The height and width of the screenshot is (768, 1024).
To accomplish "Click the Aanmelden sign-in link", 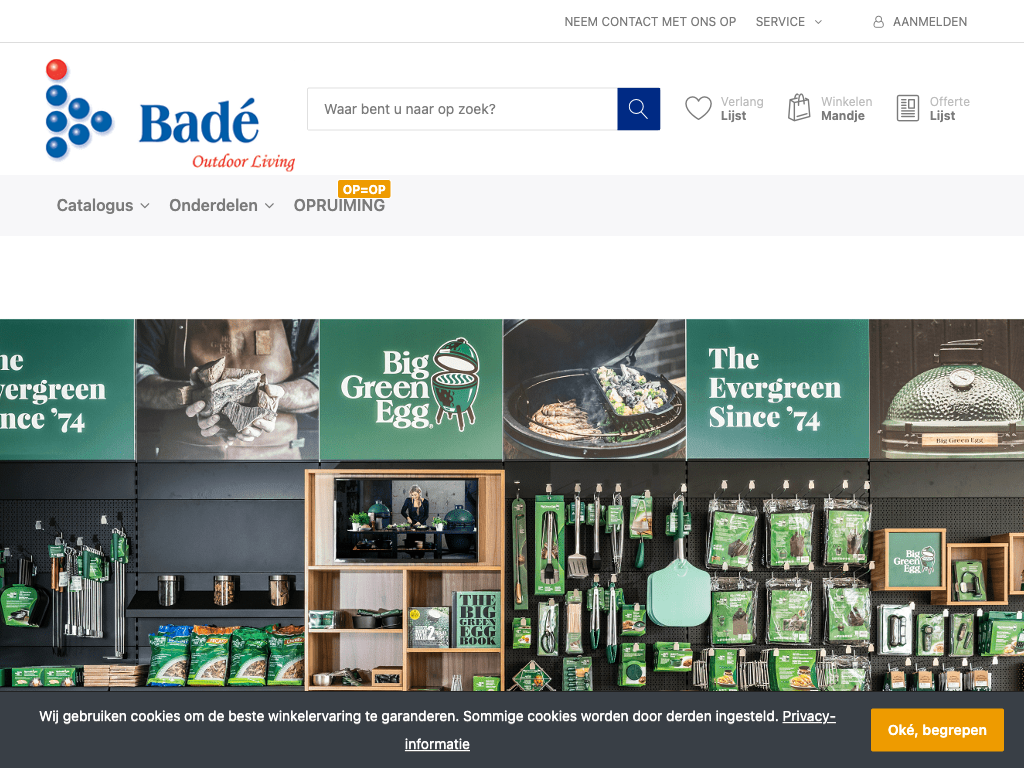I will pos(929,22).
